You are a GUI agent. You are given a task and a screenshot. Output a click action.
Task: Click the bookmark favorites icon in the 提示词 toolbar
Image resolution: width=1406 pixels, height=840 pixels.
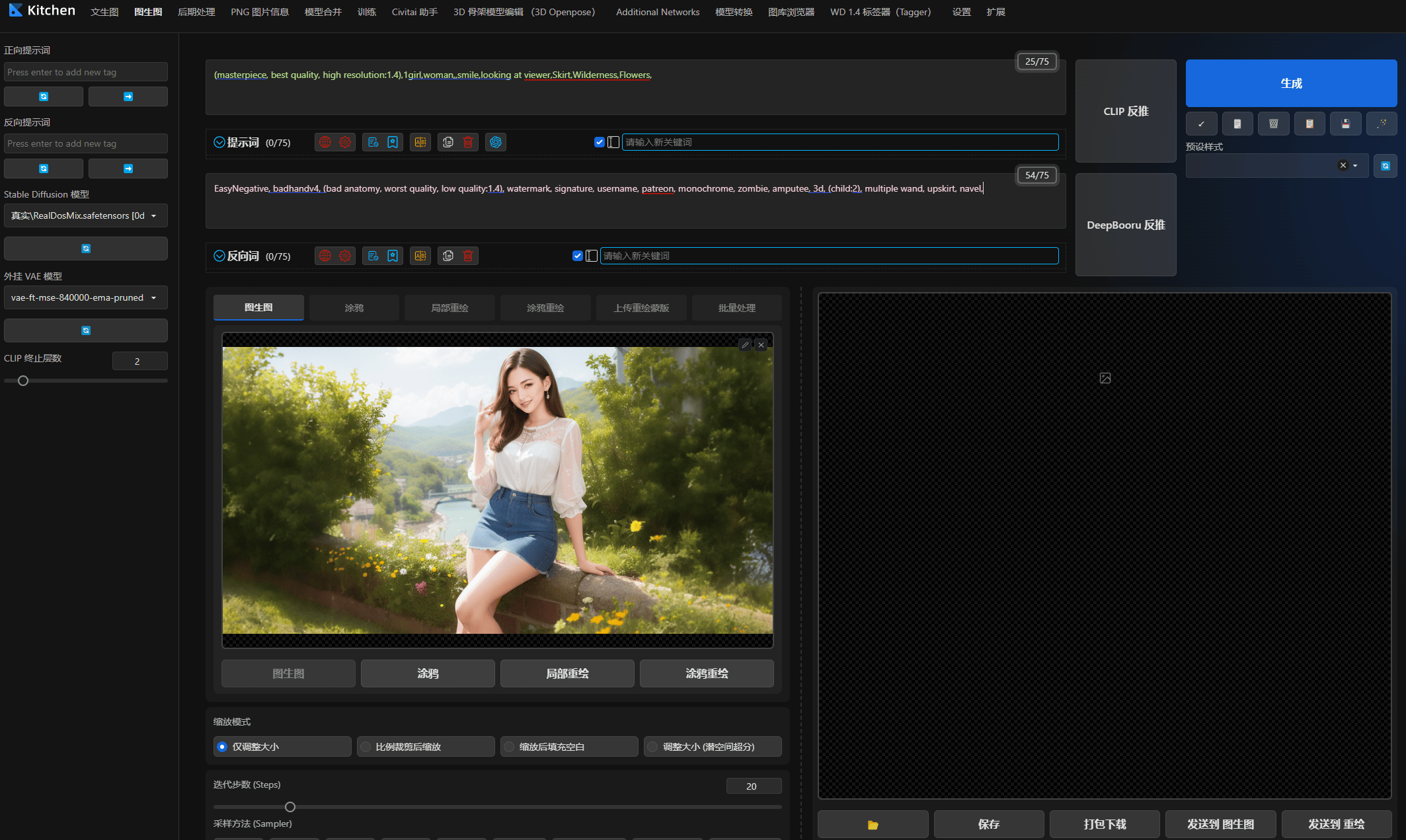pyautogui.click(x=393, y=142)
